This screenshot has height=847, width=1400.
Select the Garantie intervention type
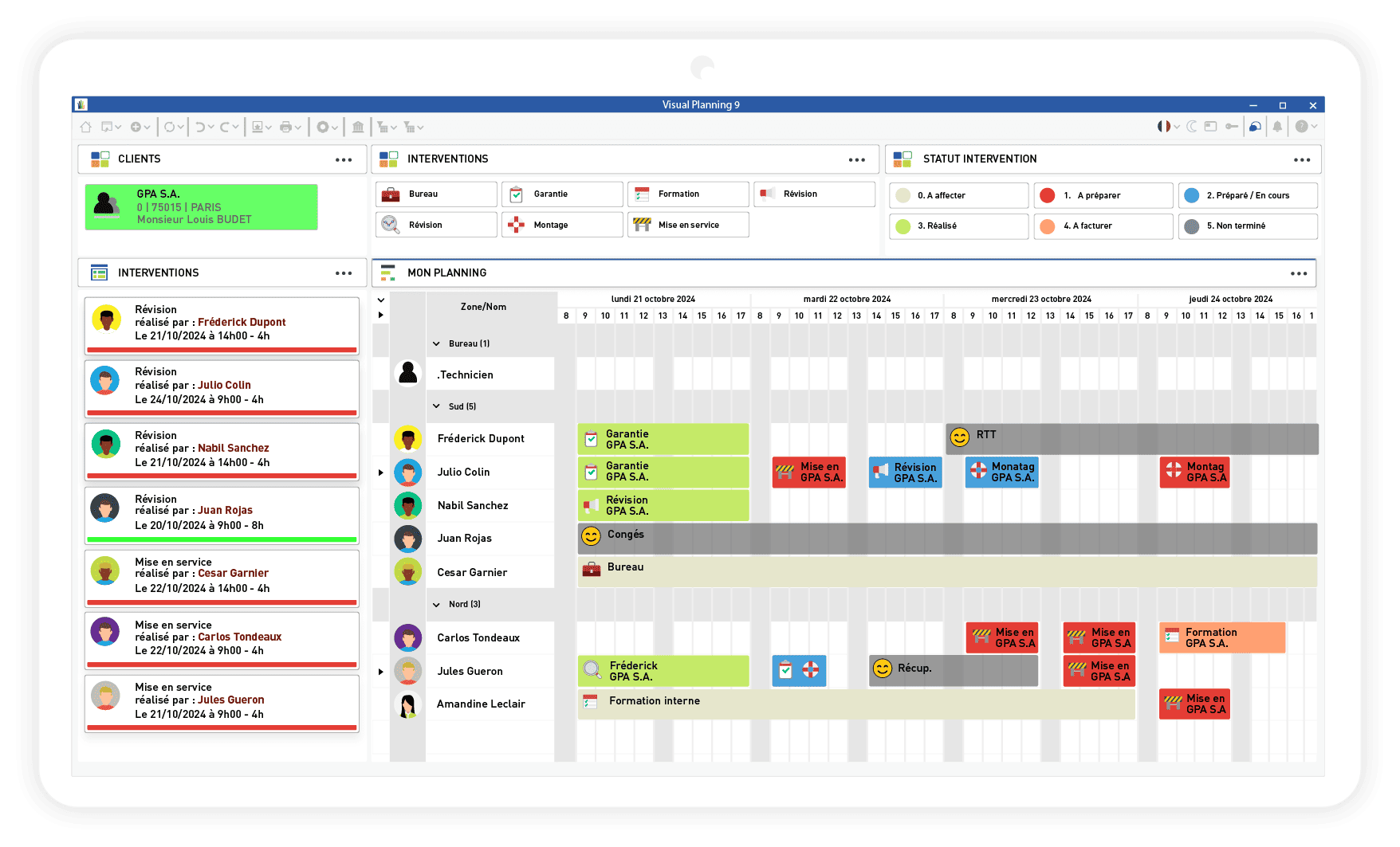coord(562,194)
